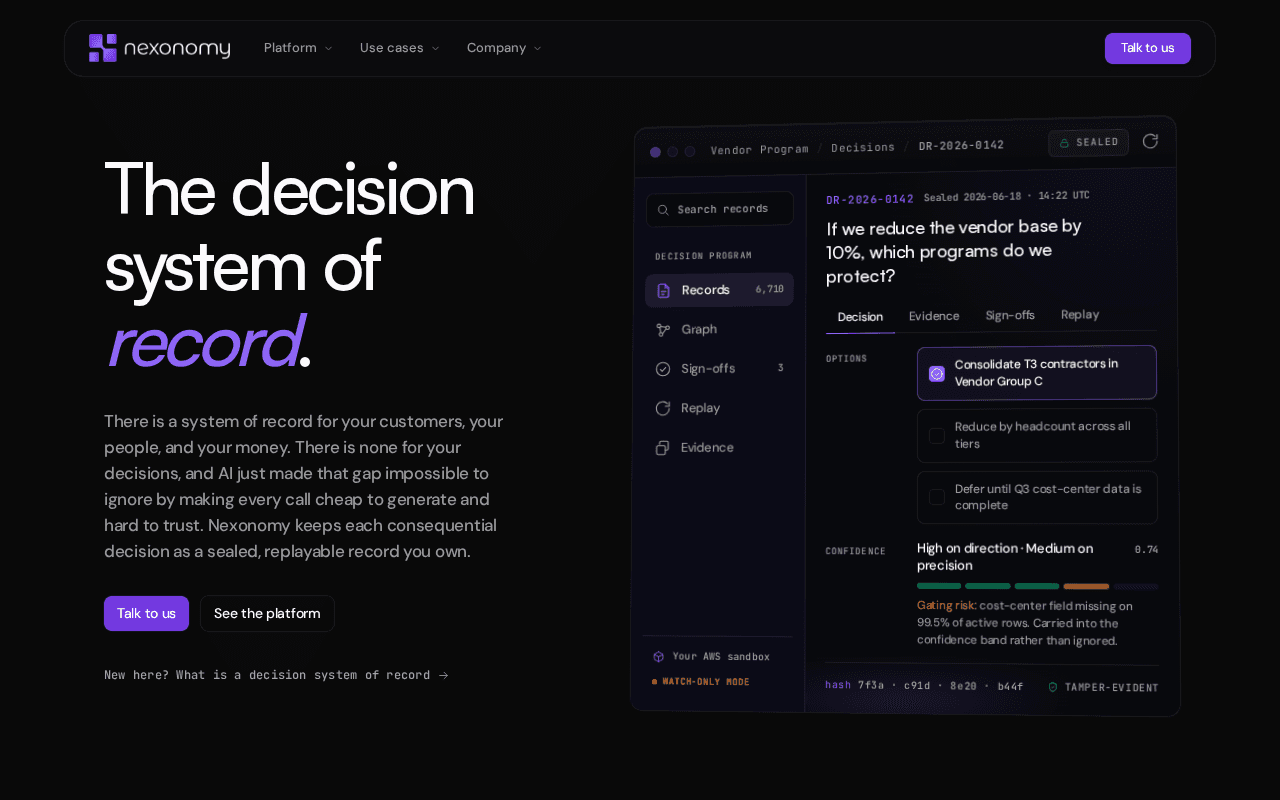Screen dimensions: 1280x800
Task: Click the magnifier icon in Search records
Action: pos(663,209)
